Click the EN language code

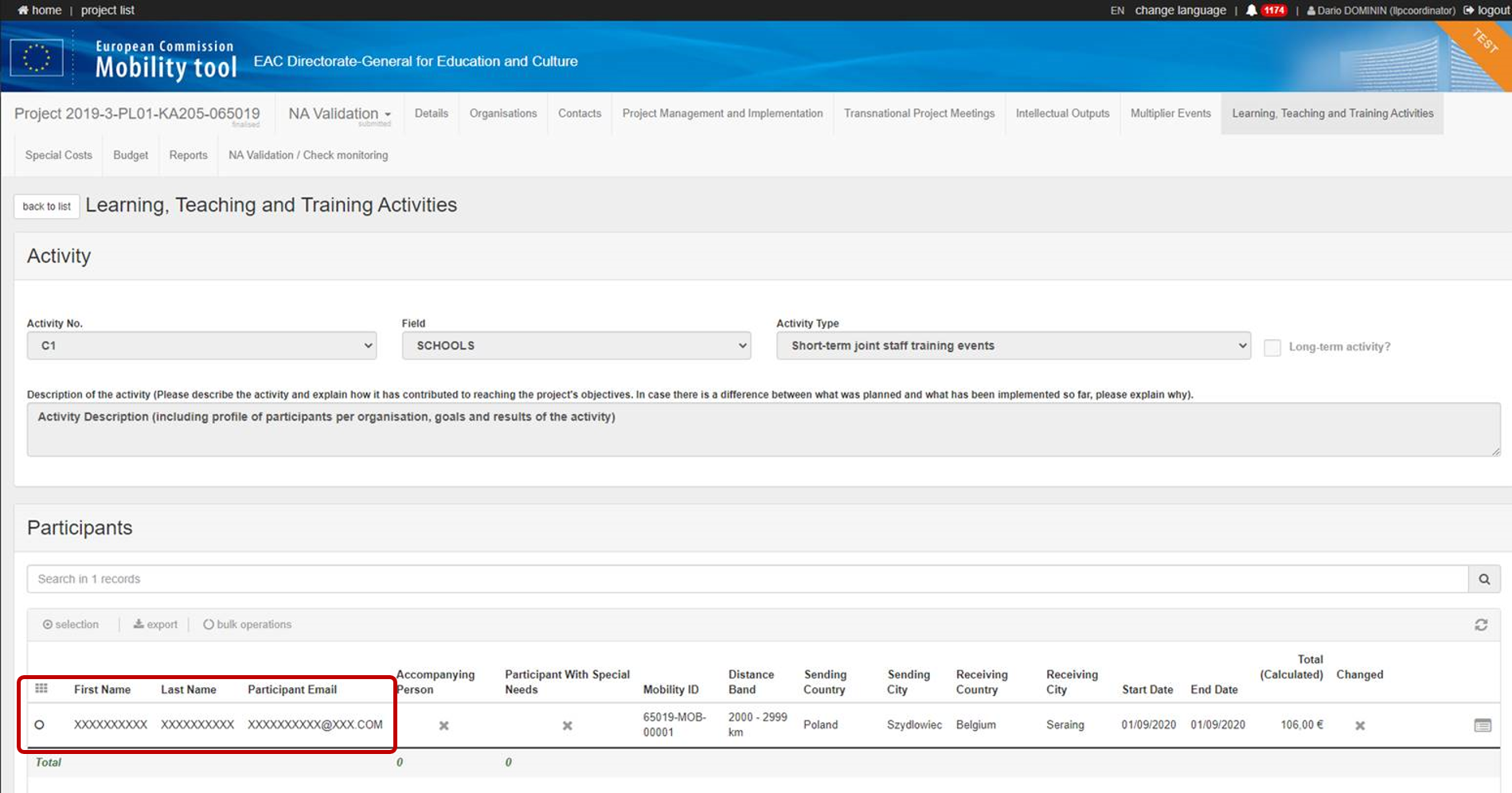1117,10
